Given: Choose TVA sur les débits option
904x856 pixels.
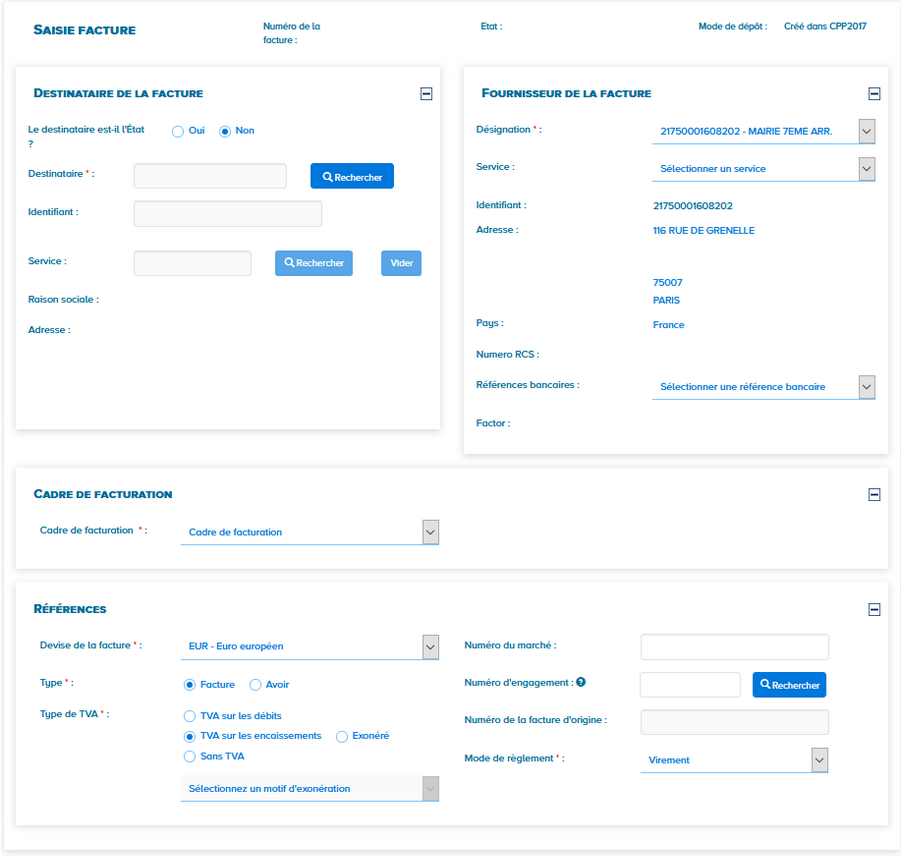Looking at the screenshot, I should pos(190,716).
